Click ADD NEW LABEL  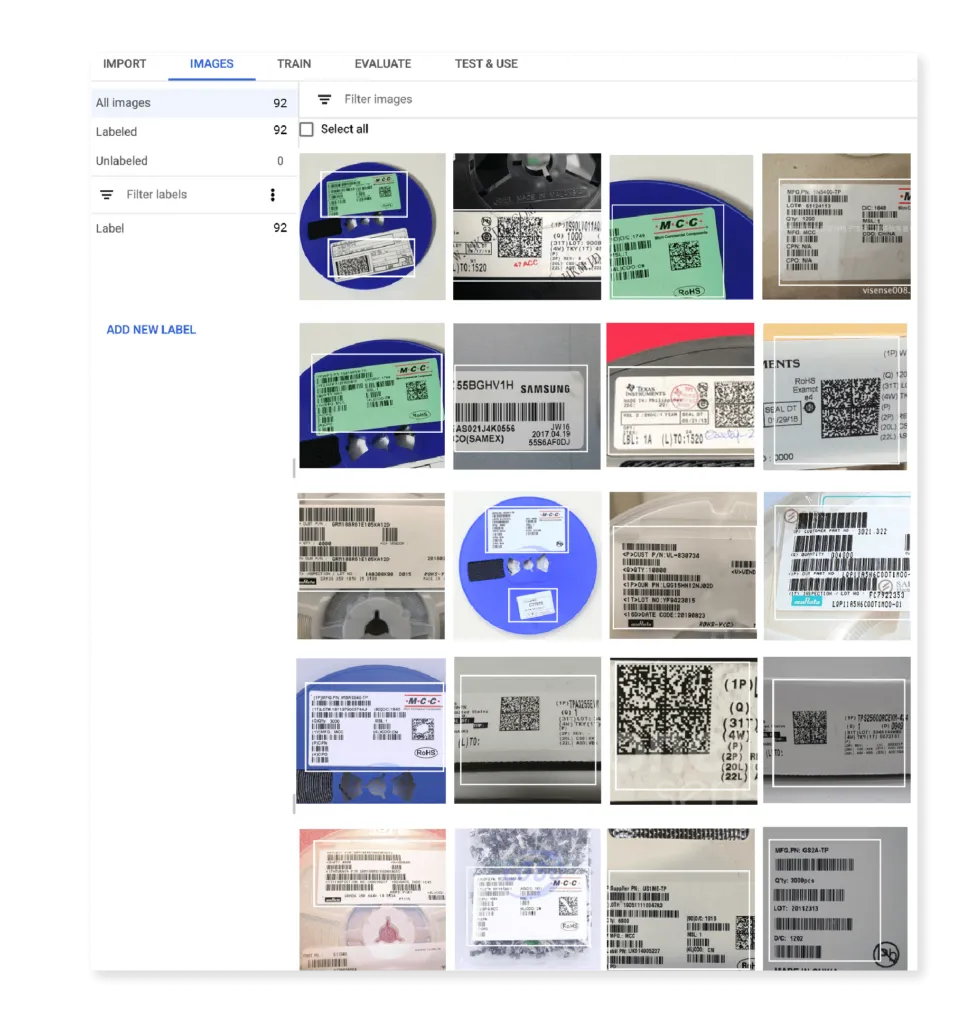tap(151, 329)
